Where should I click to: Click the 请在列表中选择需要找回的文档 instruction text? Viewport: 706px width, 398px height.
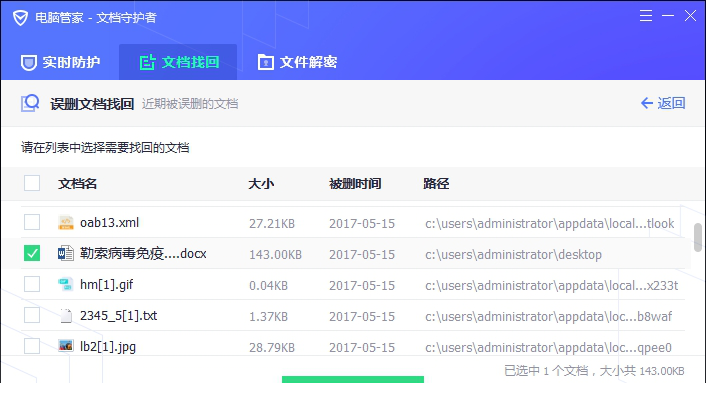pyautogui.click(x=105, y=148)
